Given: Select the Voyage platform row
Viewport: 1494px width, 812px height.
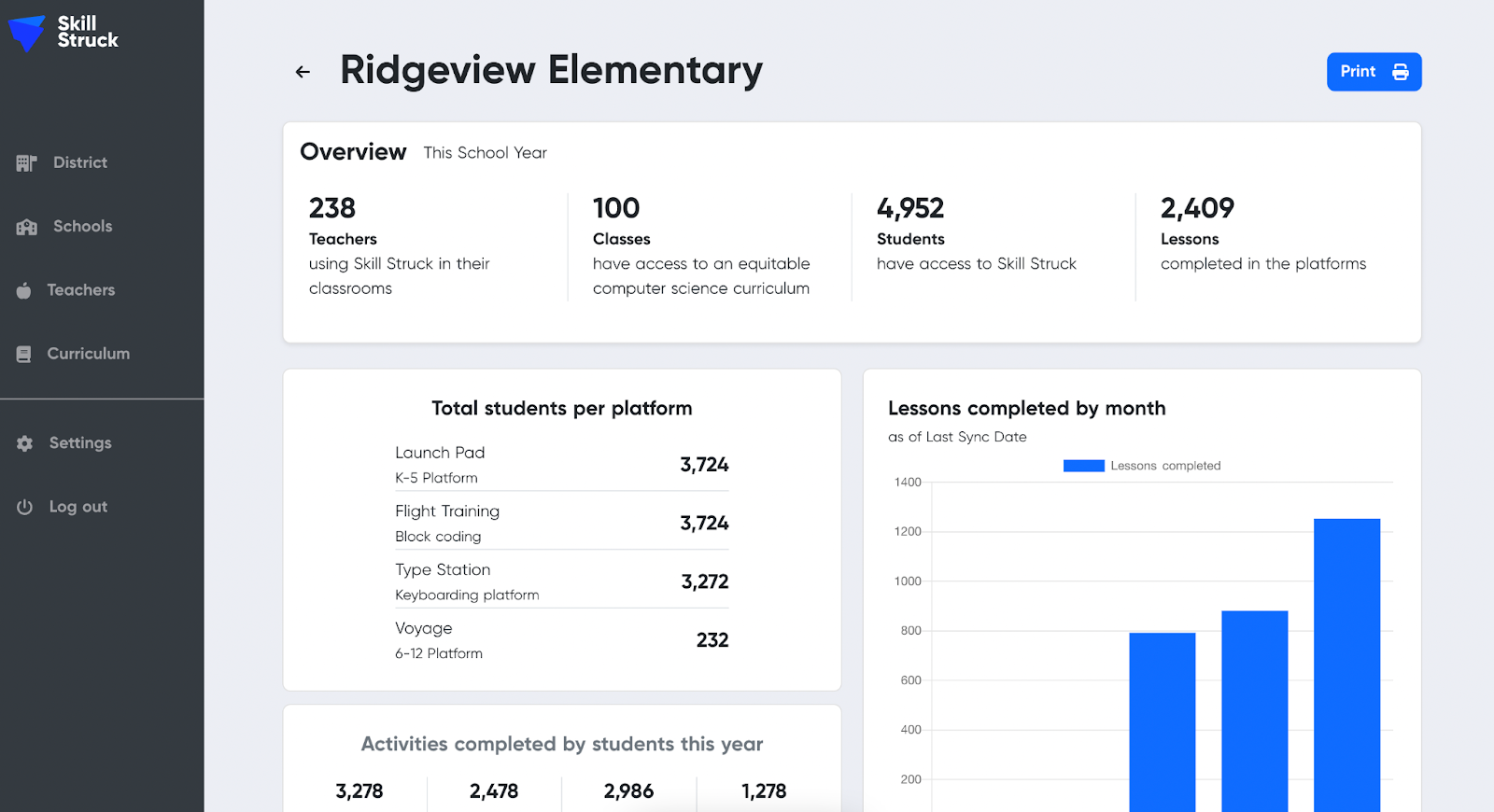Looking at the screenshot, I should click(x=562, y=640).
